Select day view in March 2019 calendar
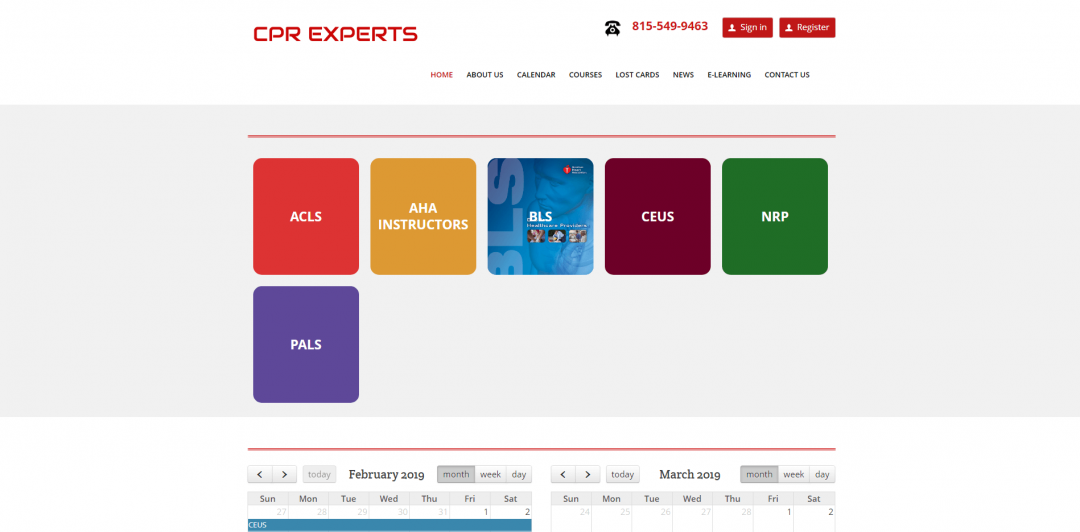 coord(822,474)
